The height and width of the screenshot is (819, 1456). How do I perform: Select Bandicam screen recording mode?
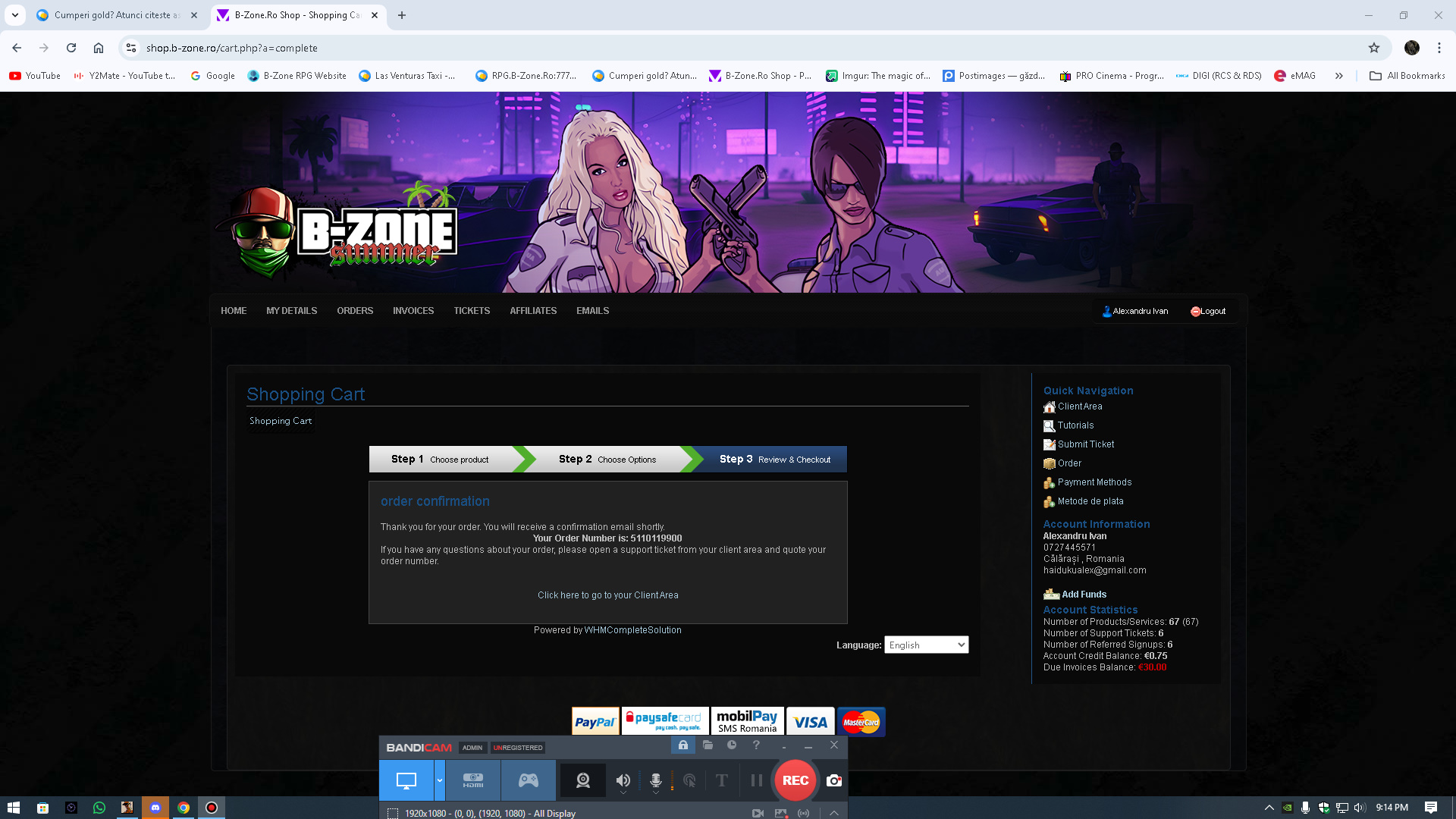tap(406, 780)
